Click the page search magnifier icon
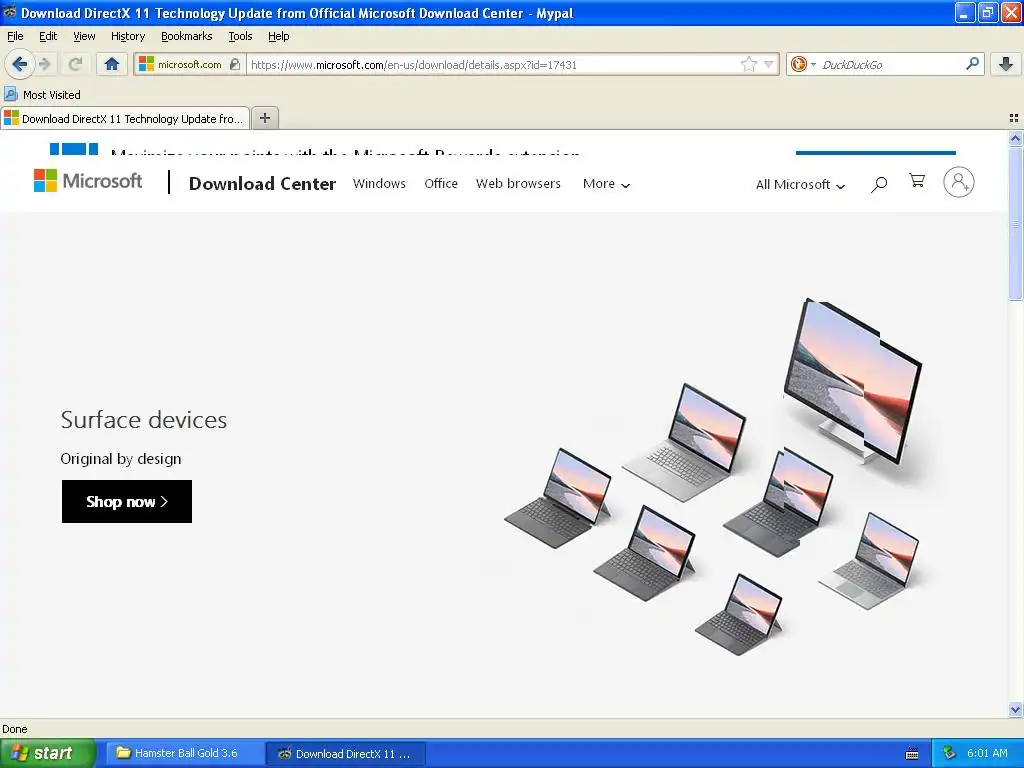Image resolution: width=1024 pixels, height=768 pixels. 879,184
